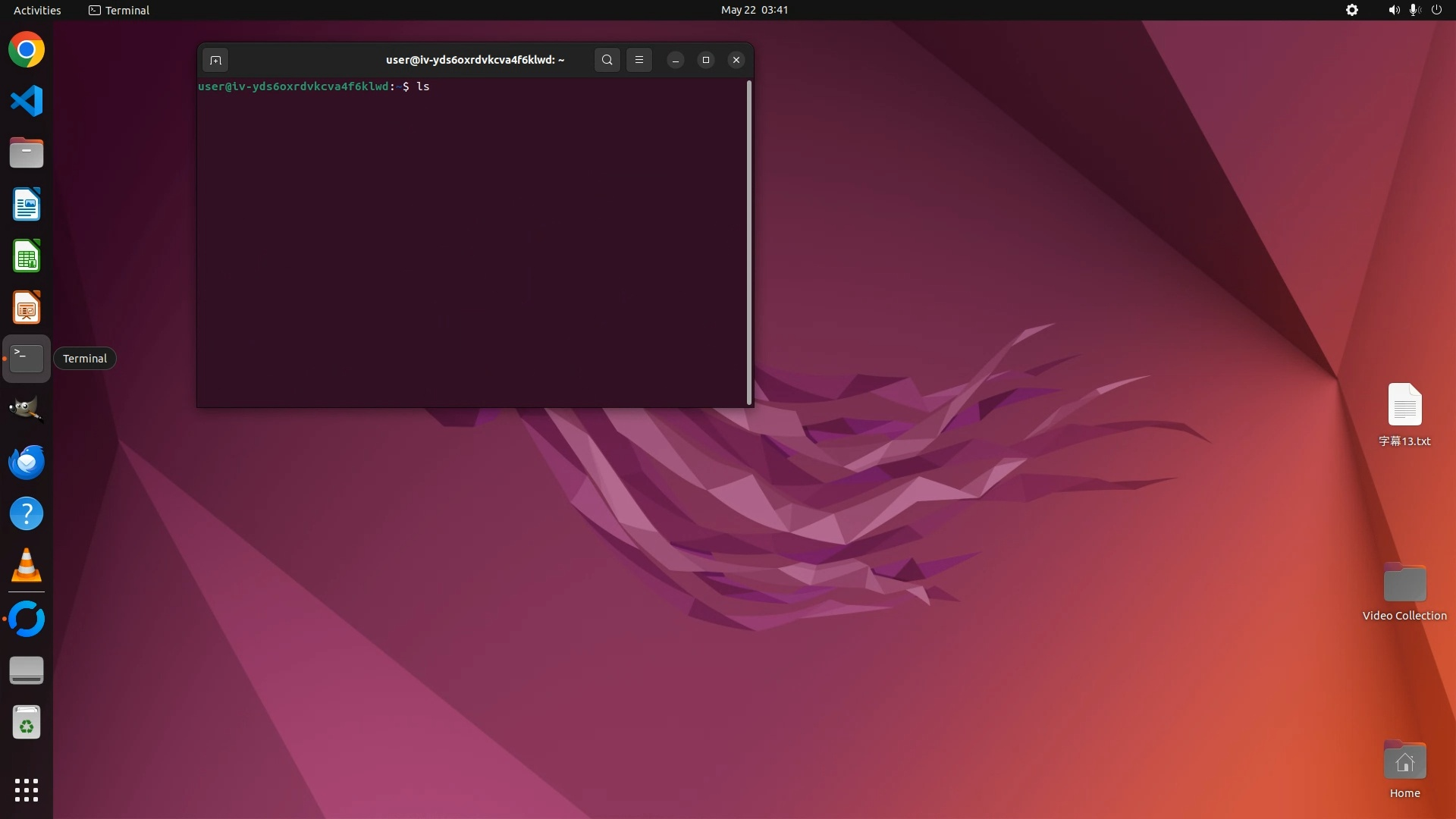The width and height of the screenshot is (1456, 819).
Task: Open LibreOffice Impress from dock
Action: 27,308
